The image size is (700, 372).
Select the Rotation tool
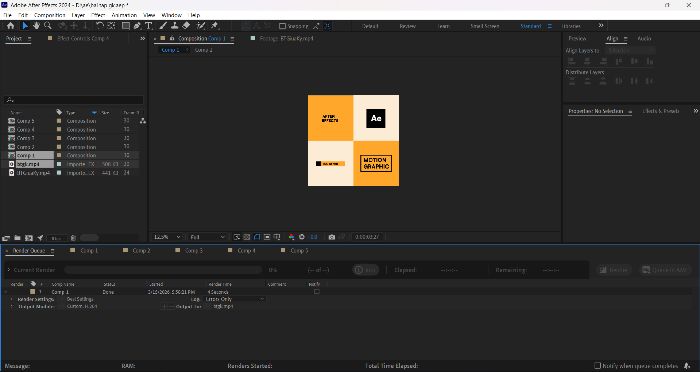tap(100, 26)
